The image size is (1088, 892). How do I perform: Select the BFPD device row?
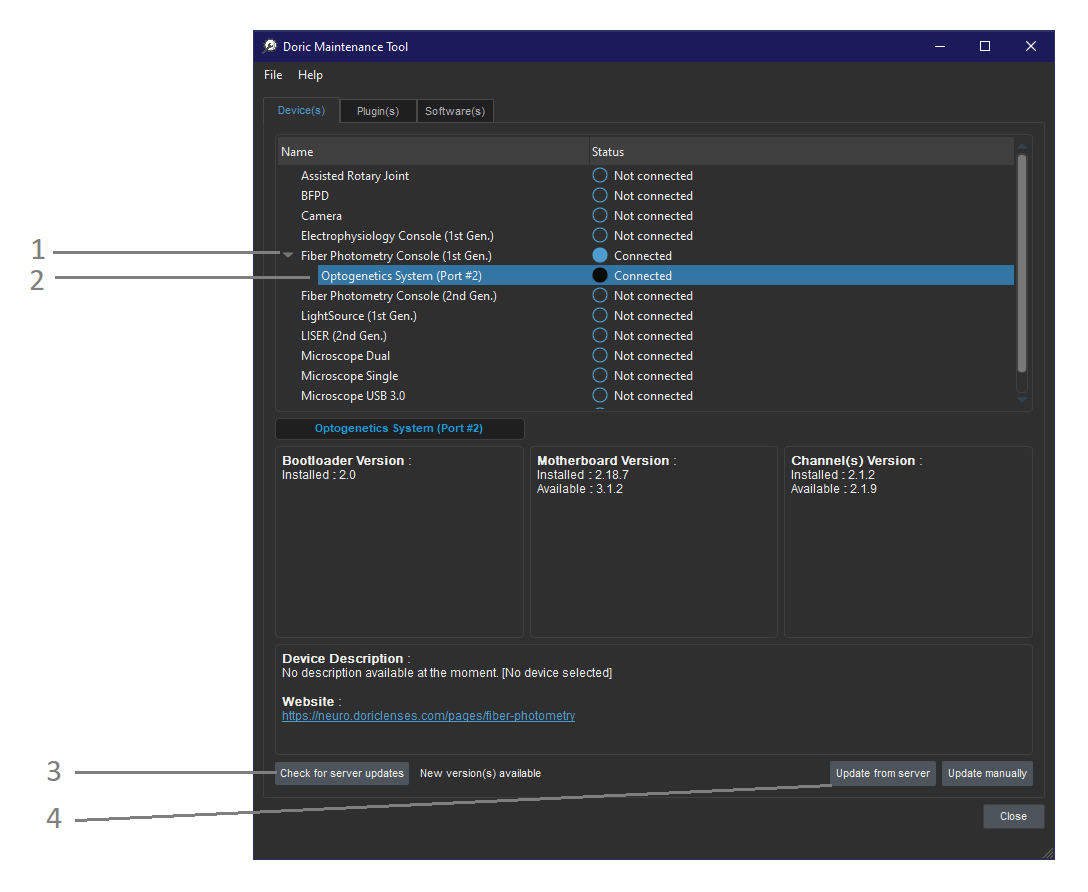tap(315, 196)
